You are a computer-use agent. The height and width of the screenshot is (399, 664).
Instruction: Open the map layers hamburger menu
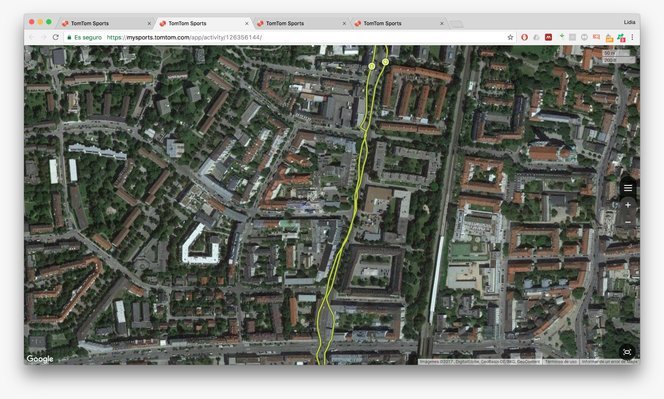[628, 188]
